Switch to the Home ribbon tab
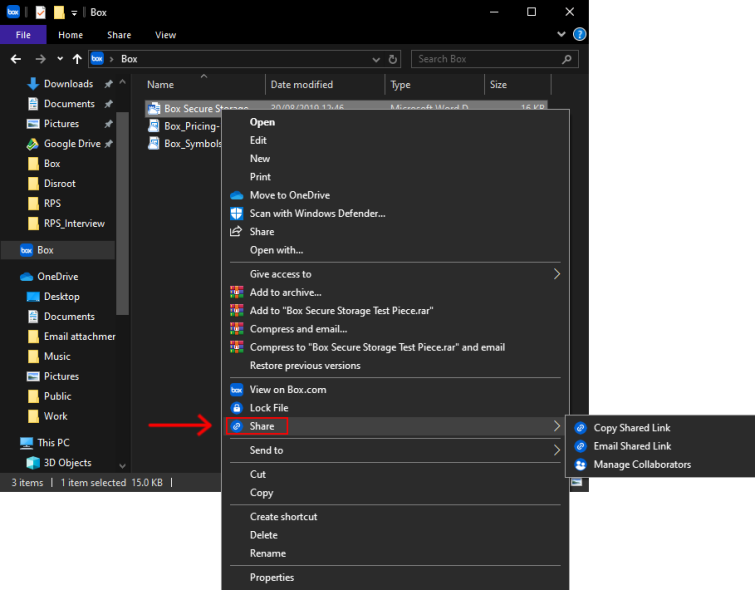This screenshot has width=755, height=590. click(x=70, y=35)
